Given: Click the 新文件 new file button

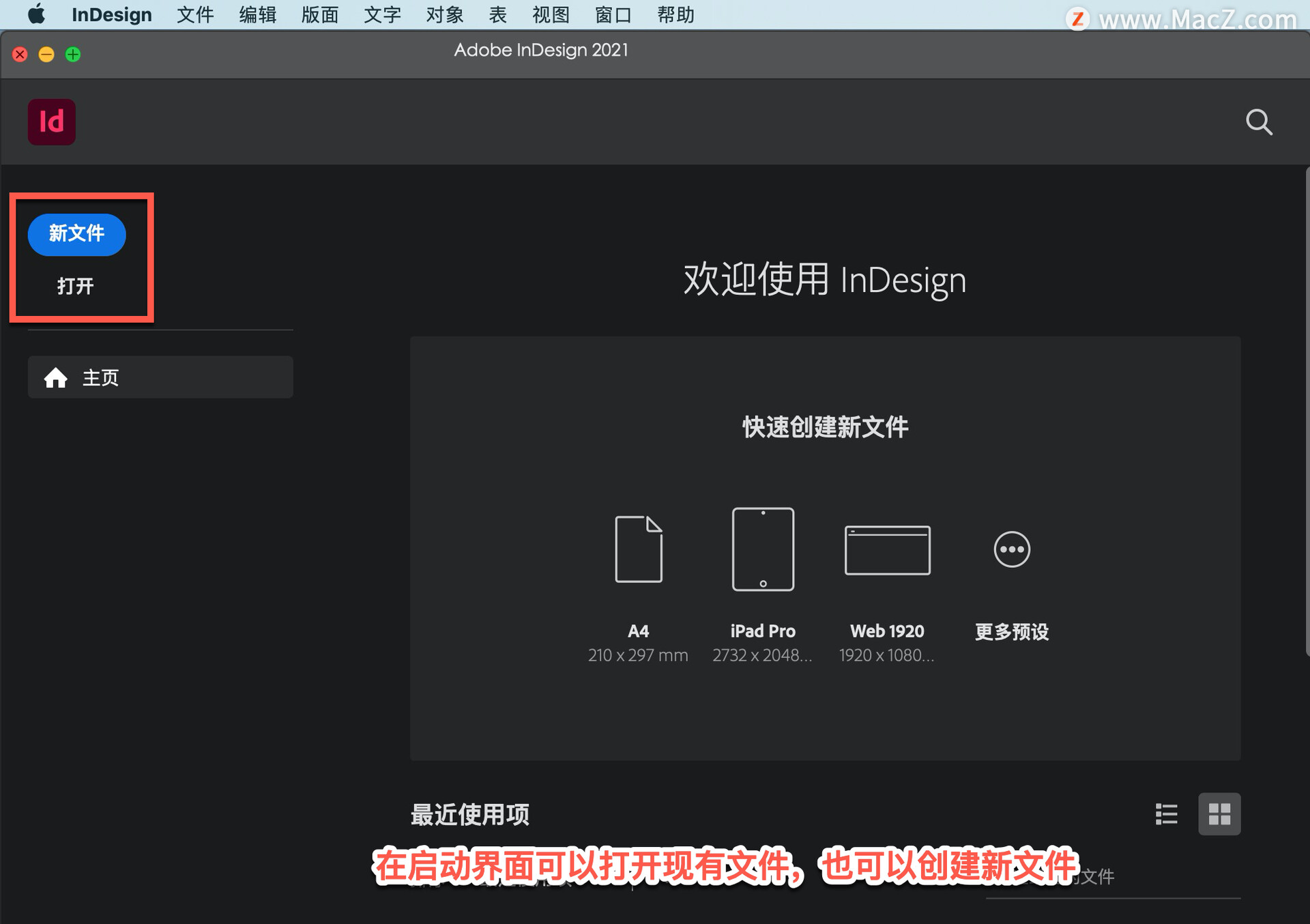Looking at the screenshot, I should (x=76, y=234).
